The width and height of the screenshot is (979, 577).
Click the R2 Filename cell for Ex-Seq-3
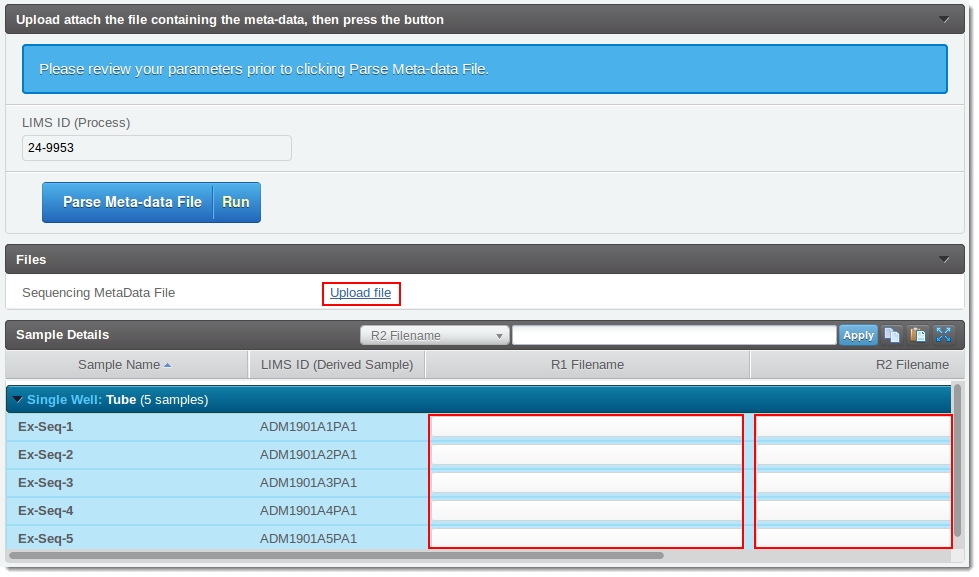tap(853, 483)
